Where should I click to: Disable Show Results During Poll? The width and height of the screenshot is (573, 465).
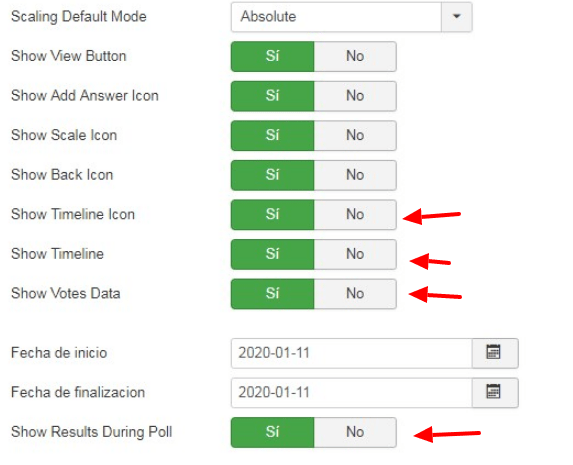[x=355, y=432]
